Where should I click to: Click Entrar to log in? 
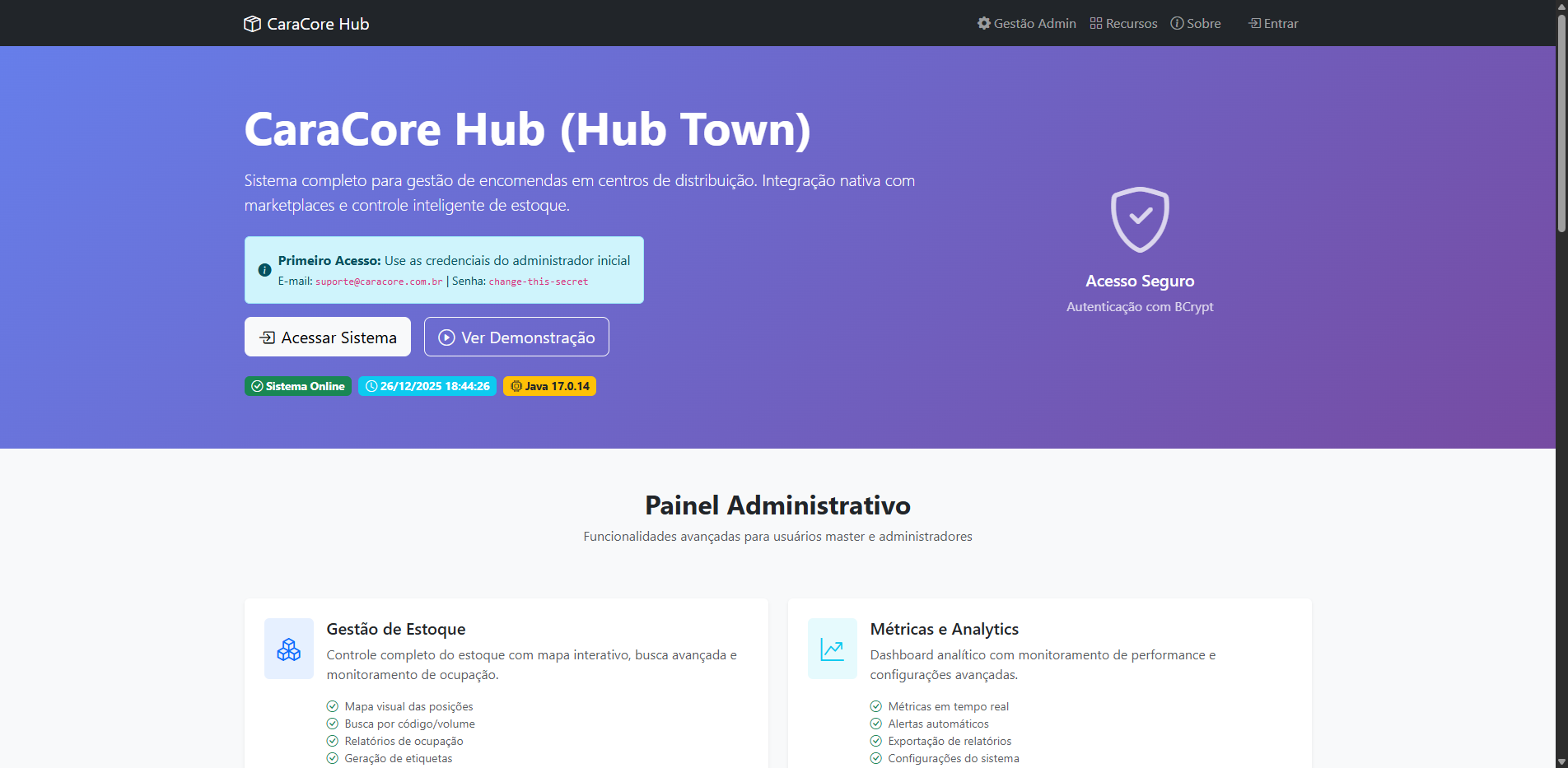pyautogui.click(x=1273, y=23)
